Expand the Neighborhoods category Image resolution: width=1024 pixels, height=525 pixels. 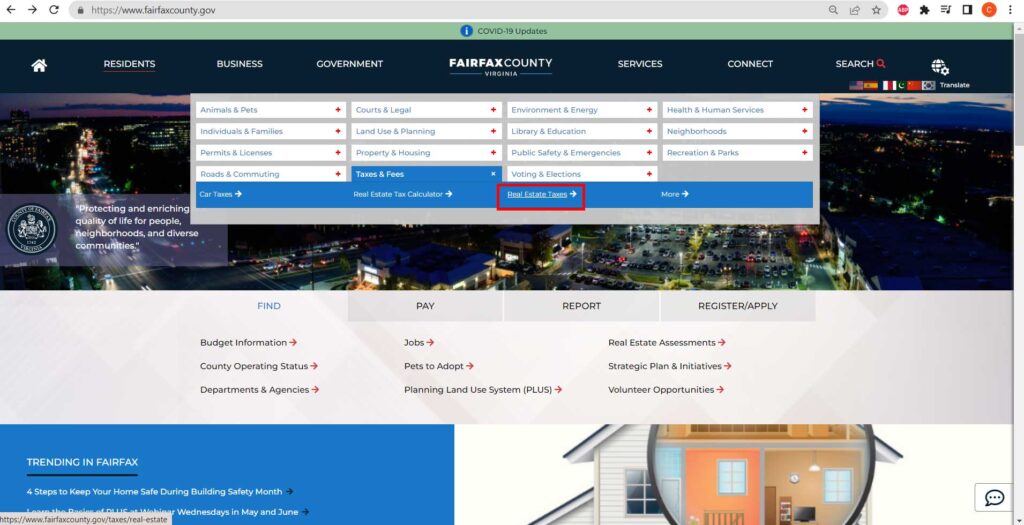tap(737, 131)
